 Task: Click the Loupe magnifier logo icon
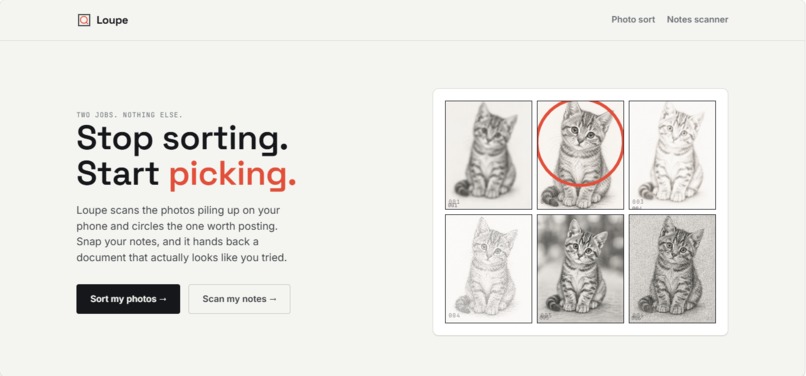tap(84, 20)
